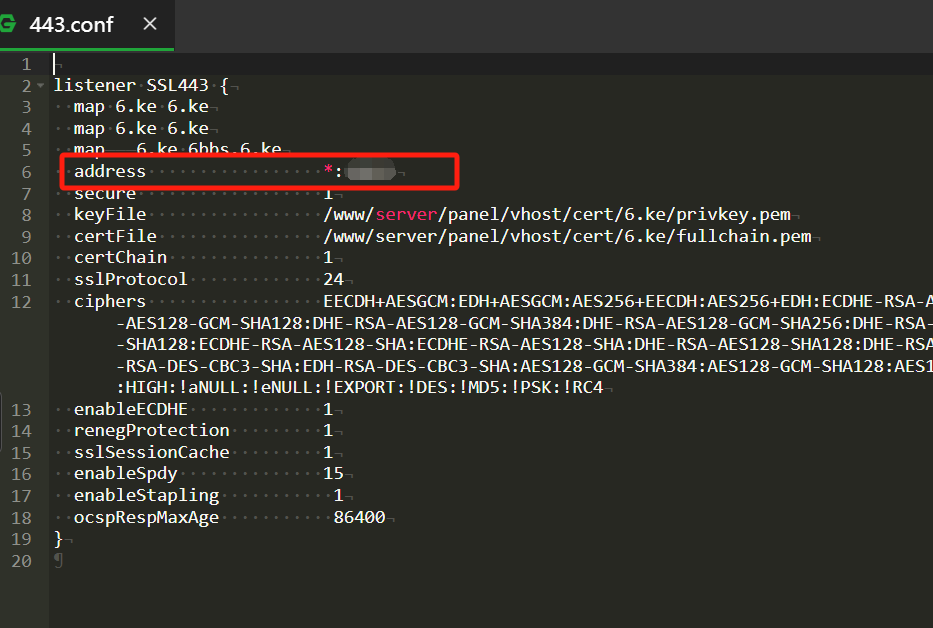Click line number 1 in gutter

coord(27,64)
